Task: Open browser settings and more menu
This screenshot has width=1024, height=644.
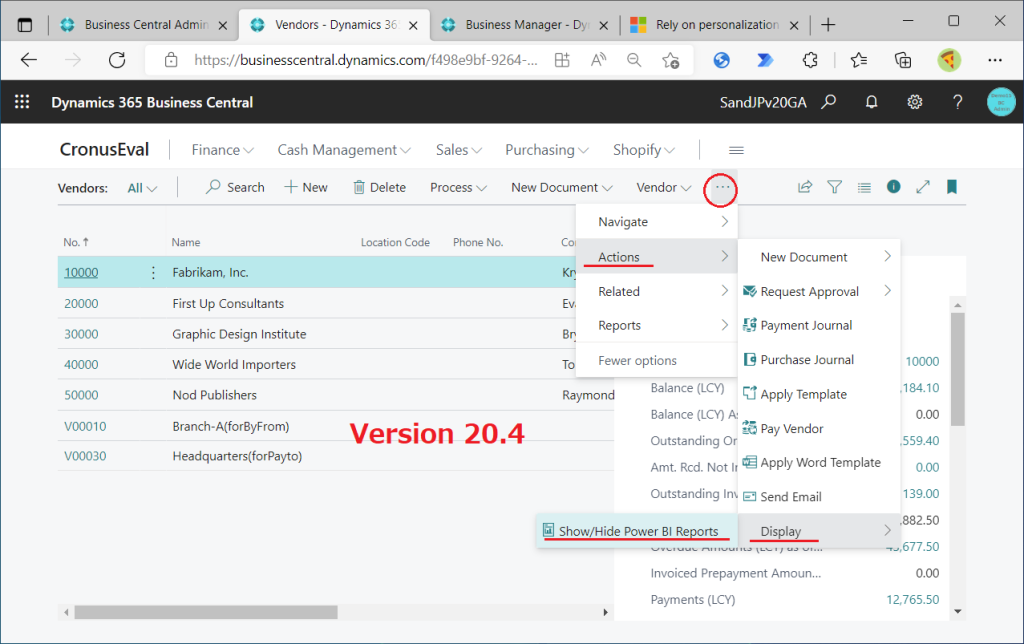Action: tap(995, 60)
